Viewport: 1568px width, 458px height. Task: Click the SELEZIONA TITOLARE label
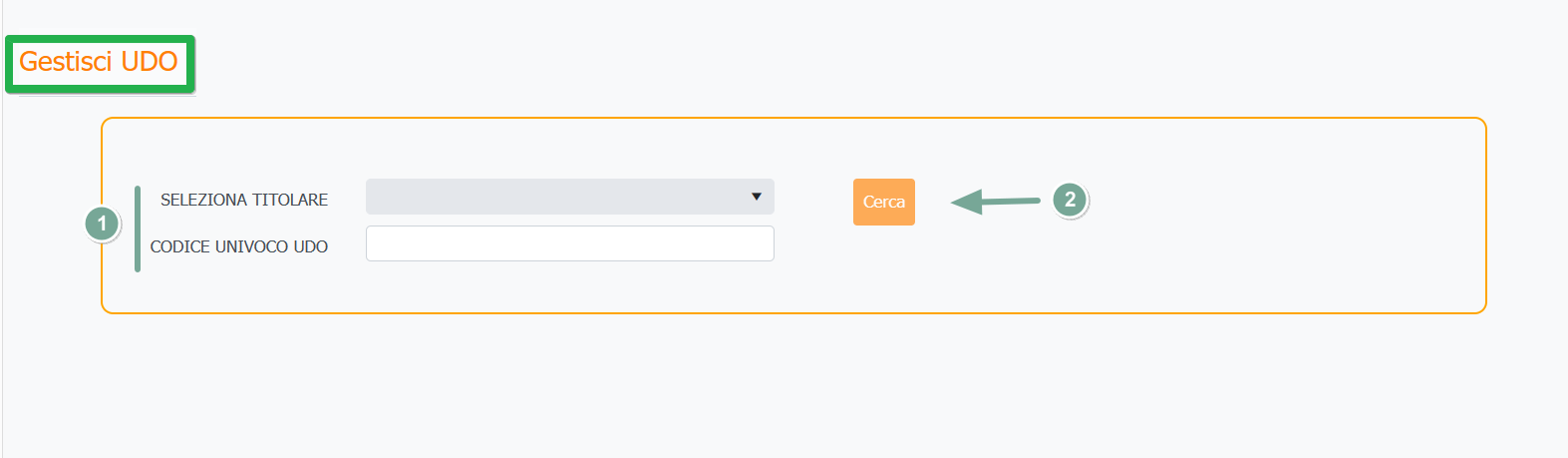coord(244,200)
